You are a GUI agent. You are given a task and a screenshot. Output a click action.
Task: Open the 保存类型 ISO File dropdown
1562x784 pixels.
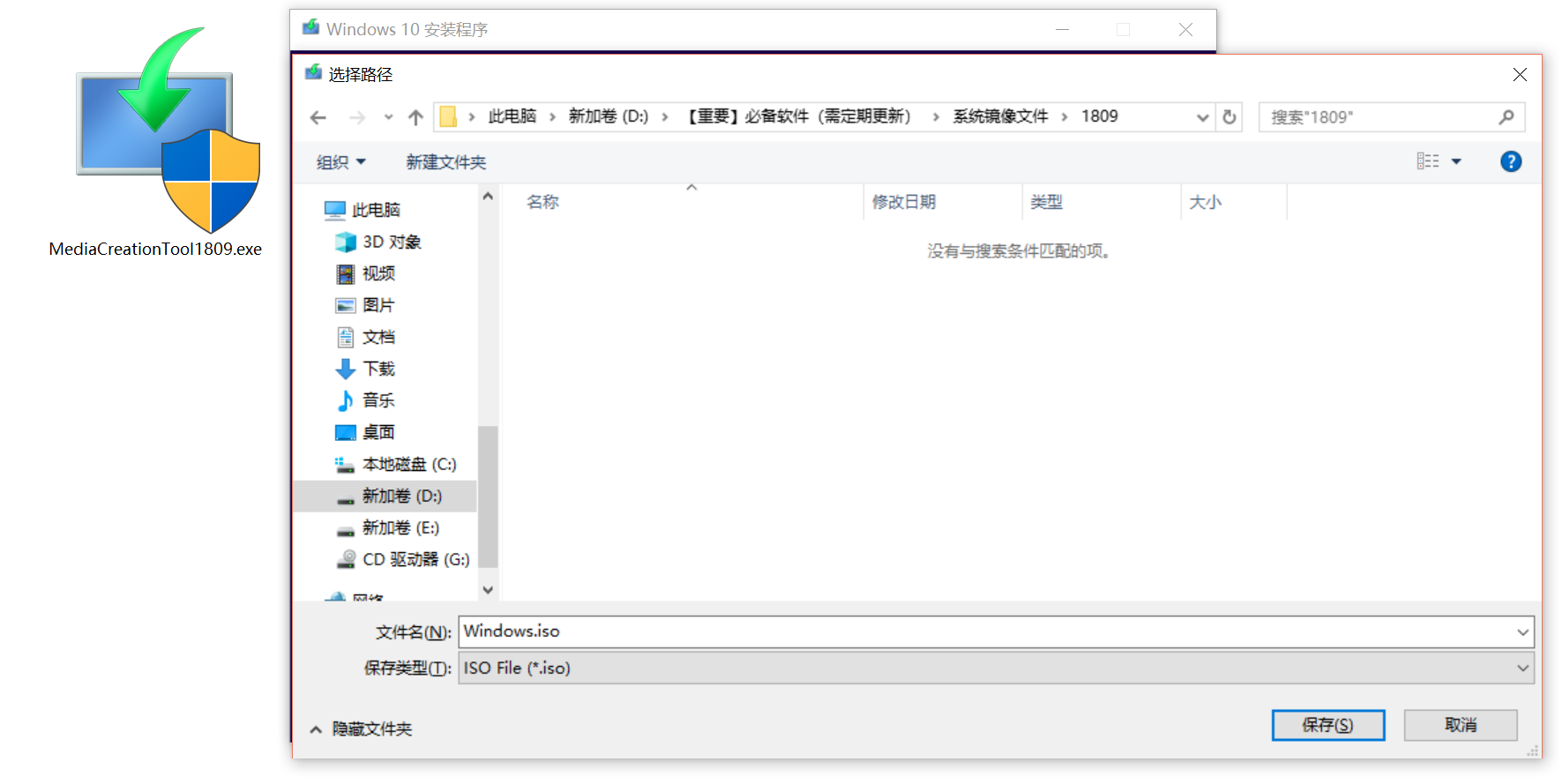pos(997,668)
